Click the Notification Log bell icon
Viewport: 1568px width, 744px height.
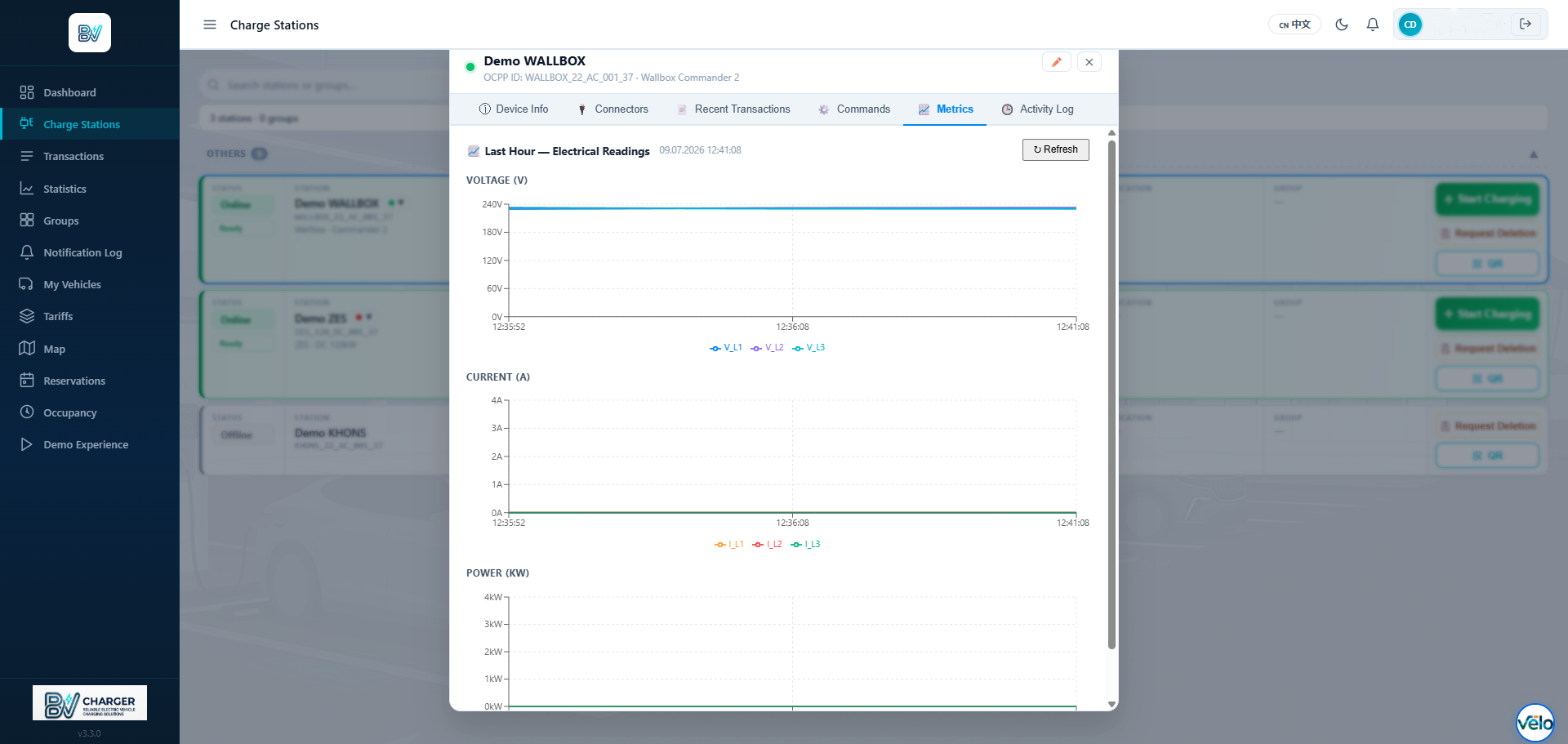pyautogui.click(x=27, y=252)
